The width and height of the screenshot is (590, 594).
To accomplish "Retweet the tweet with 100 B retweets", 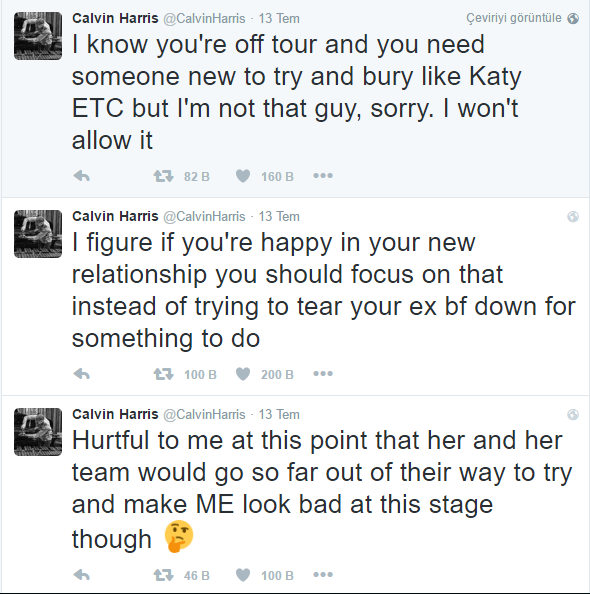I will click(x=163, y=374).
